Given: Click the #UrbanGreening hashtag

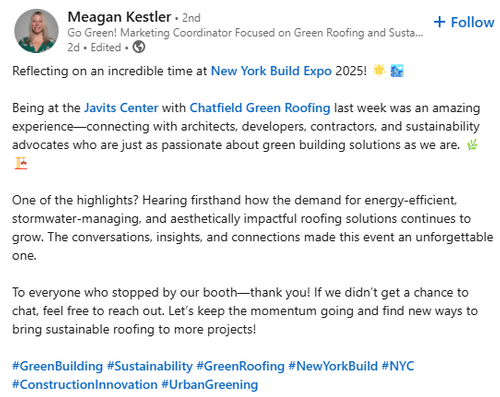Looking at the screenshot, I should click(210, 385).
